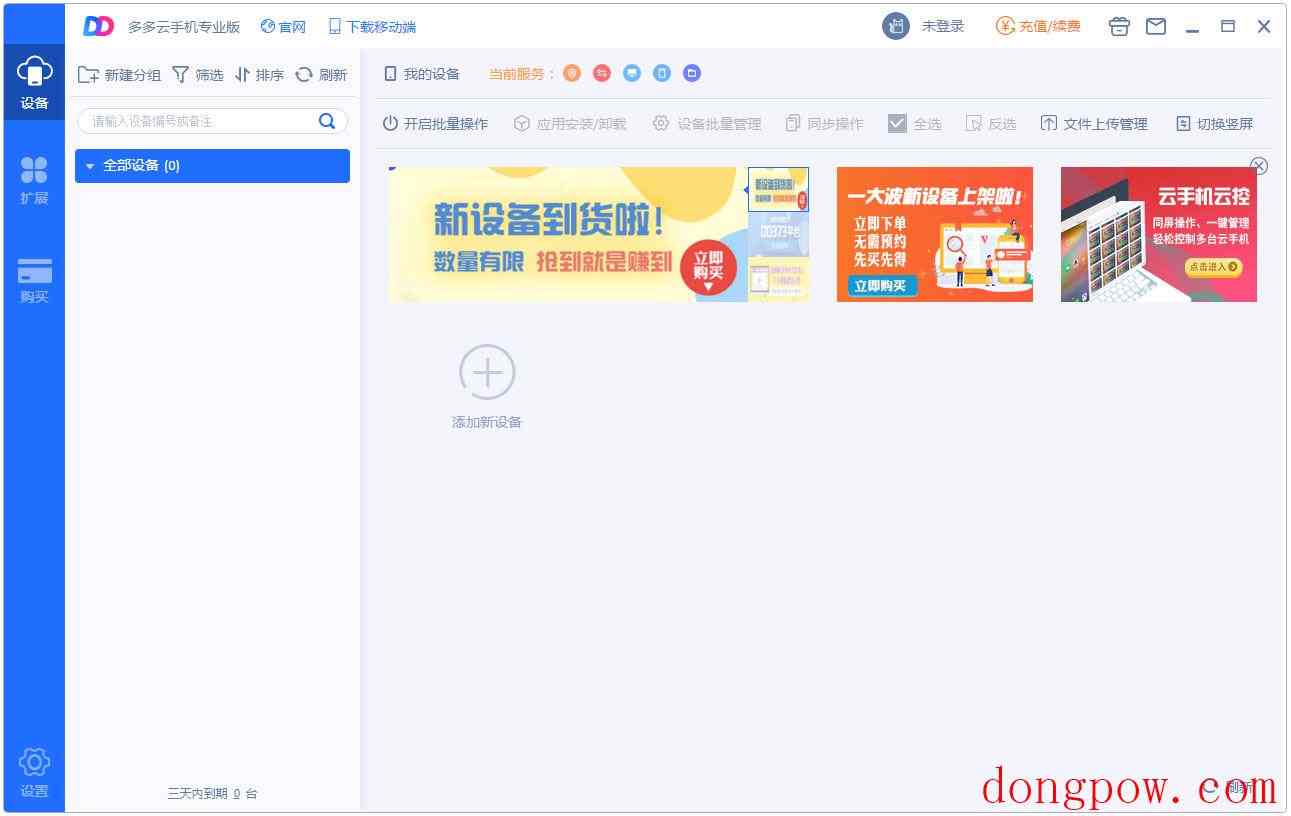This screenshot has height=816, width=1291.
Task: Click the 添加新设备 label
Action: (487, 422)
